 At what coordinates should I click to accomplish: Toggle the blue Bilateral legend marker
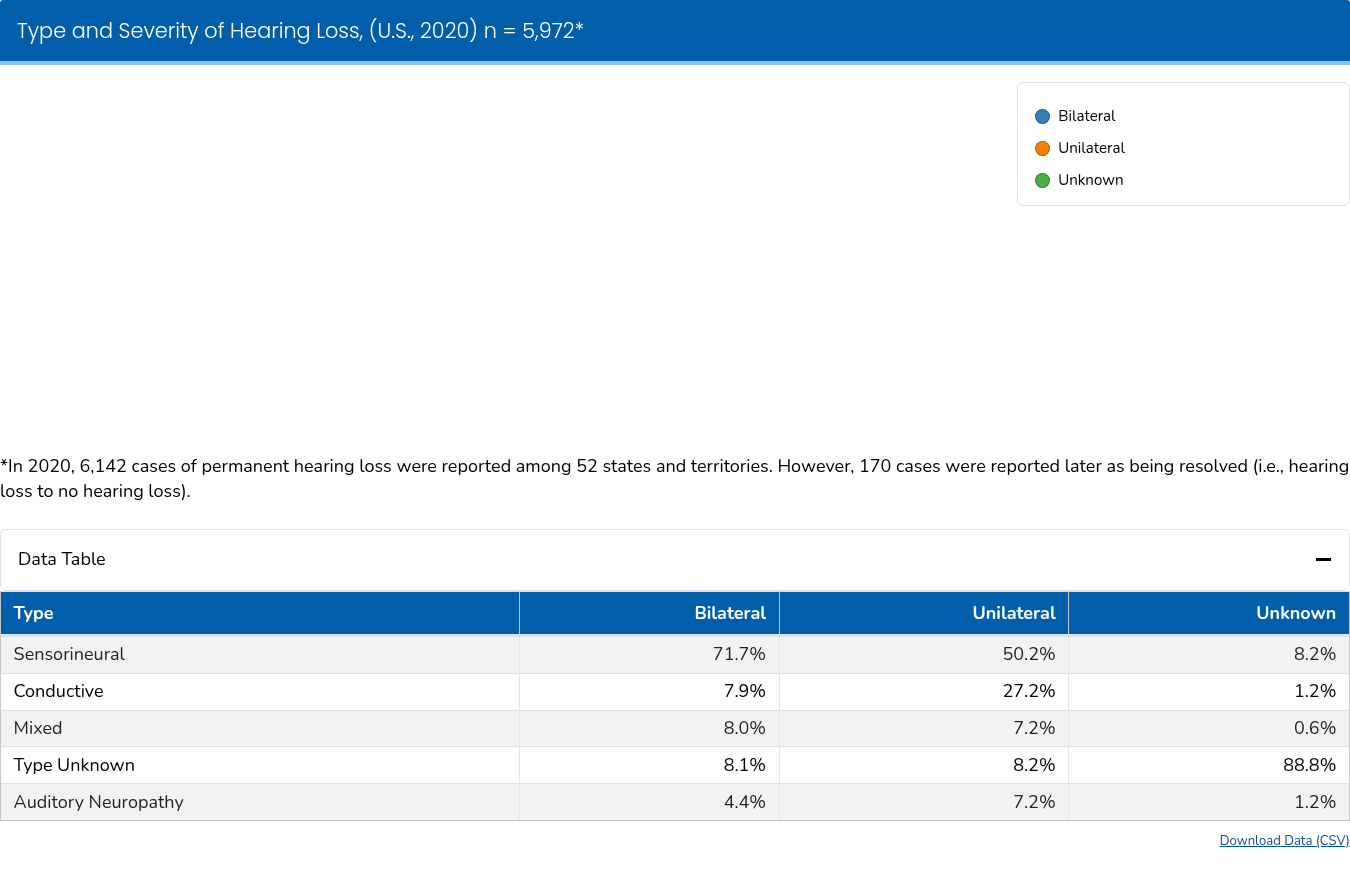click(x=1042, y=117)
